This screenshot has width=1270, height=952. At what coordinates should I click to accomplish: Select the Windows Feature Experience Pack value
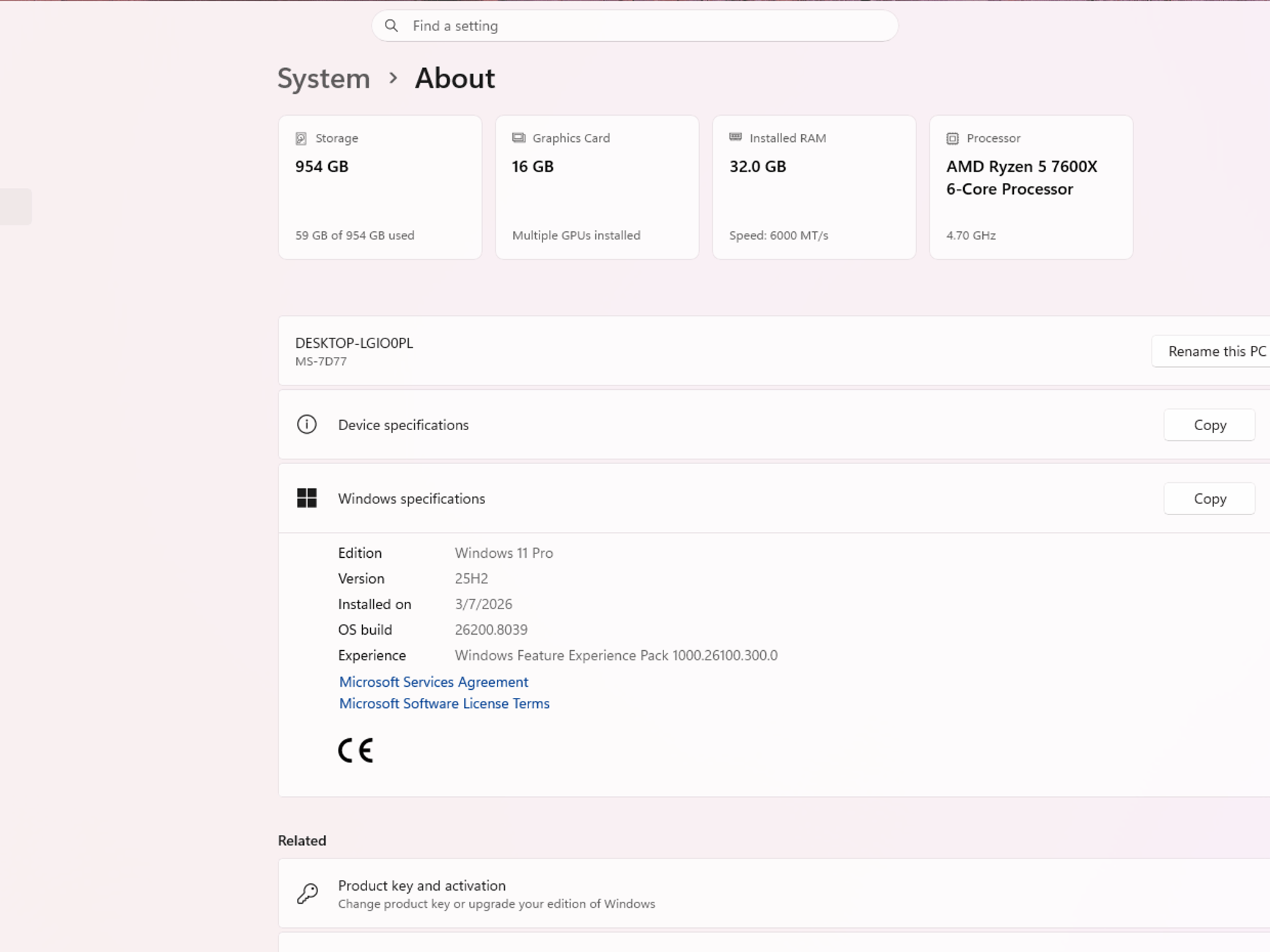pos(616,655)
